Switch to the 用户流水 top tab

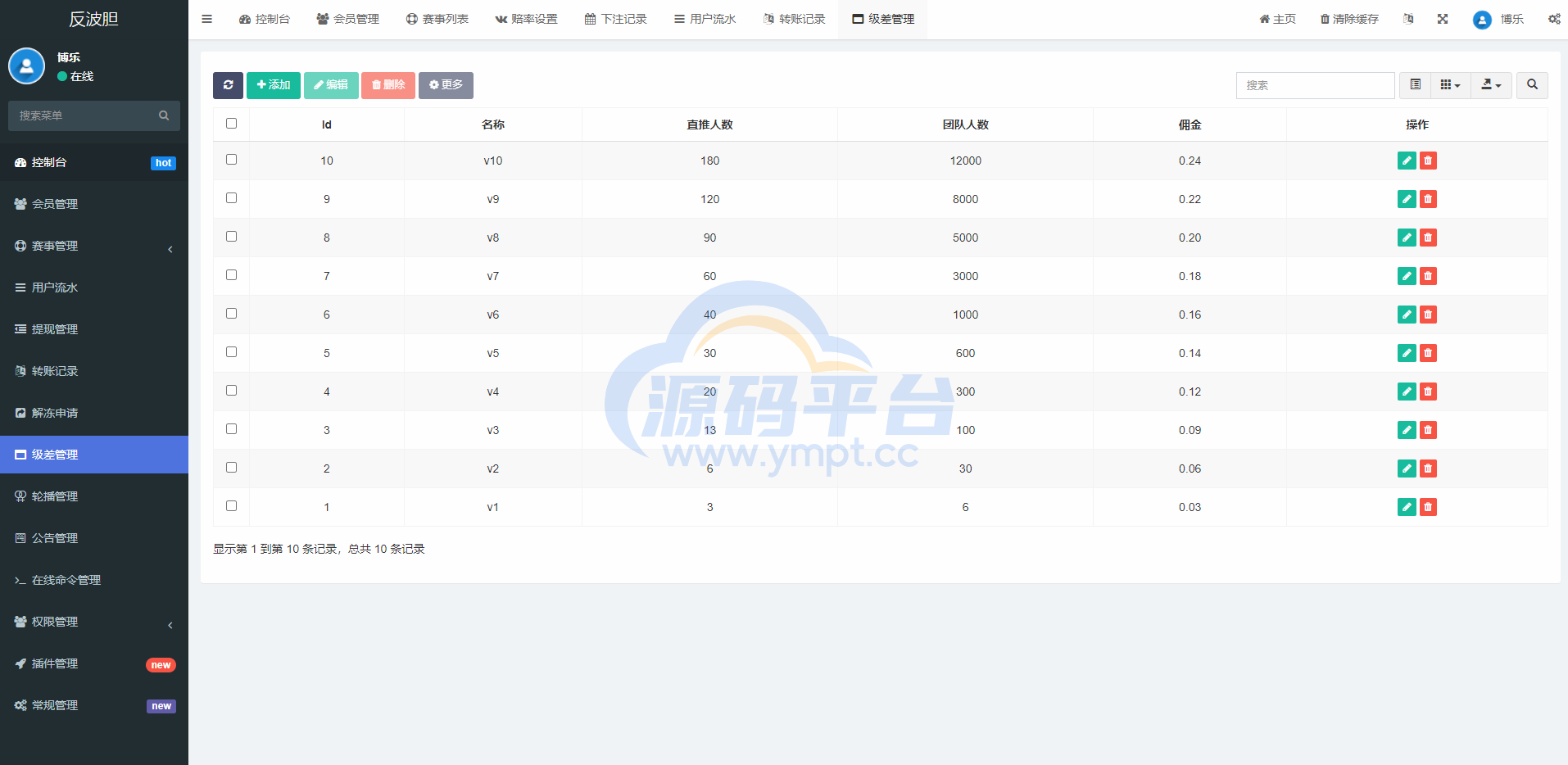705,19
